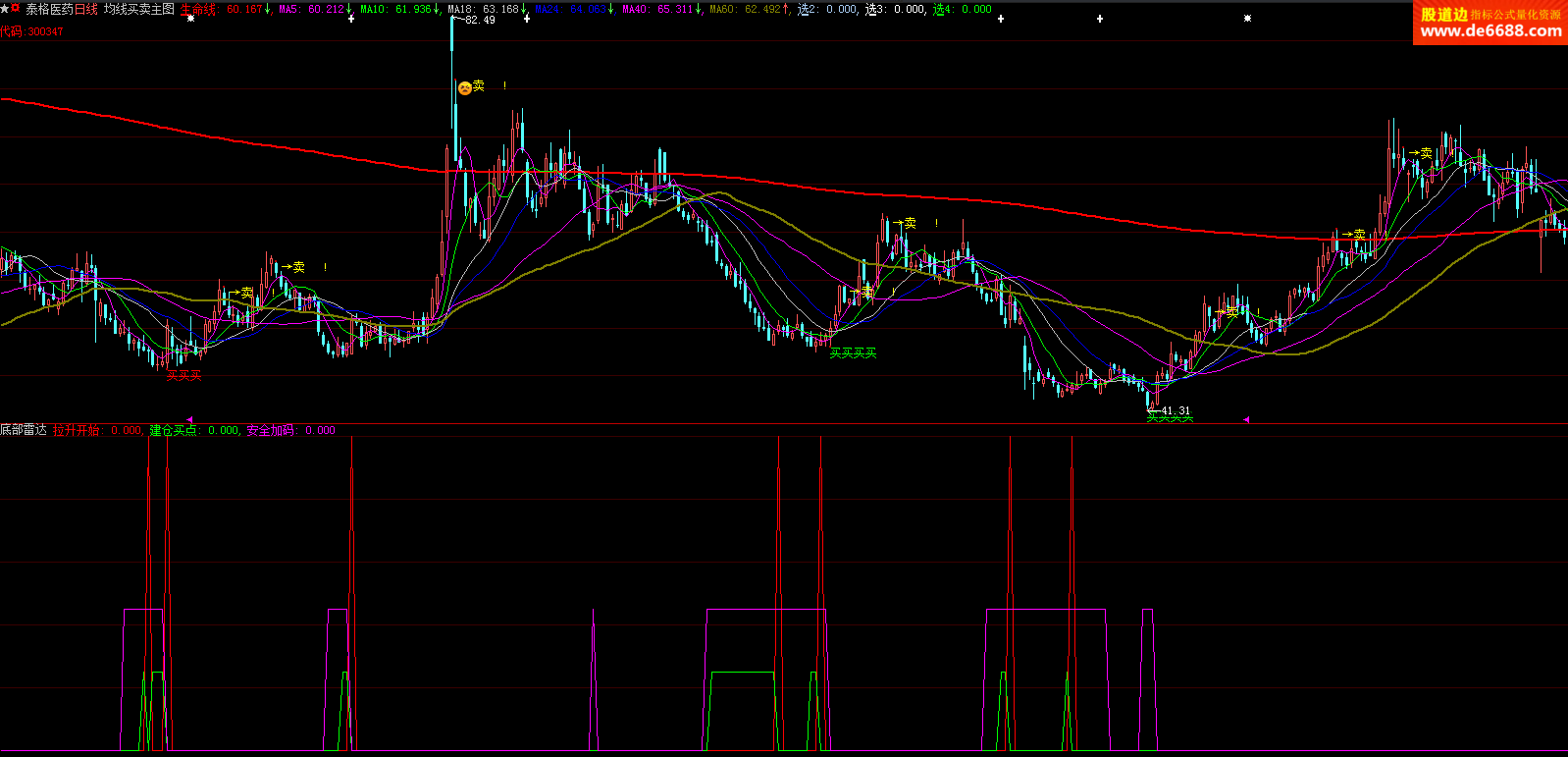Click the green 建仓买点 legend label
This screenshot has height=757, width=1568.
point(174,430)
